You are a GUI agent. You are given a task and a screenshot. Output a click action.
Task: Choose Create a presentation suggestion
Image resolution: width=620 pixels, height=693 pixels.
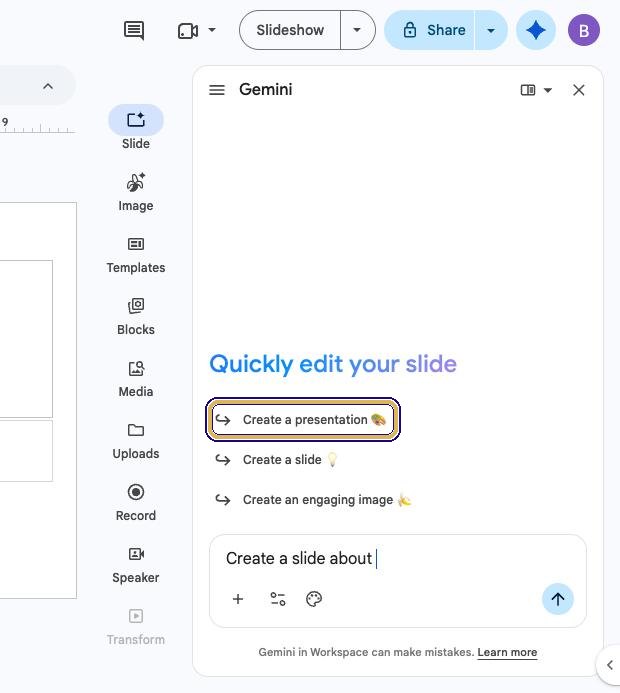(x=303, y=419)
